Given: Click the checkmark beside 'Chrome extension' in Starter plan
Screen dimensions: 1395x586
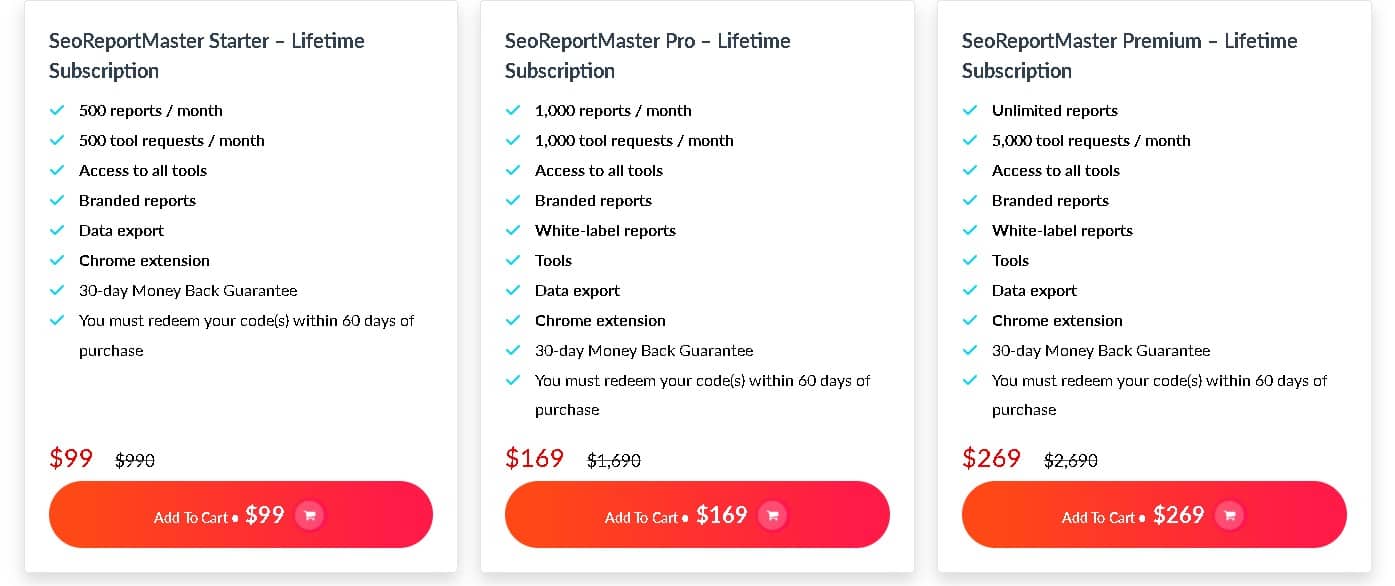Looking at the screenshot, I should point(58,260).
